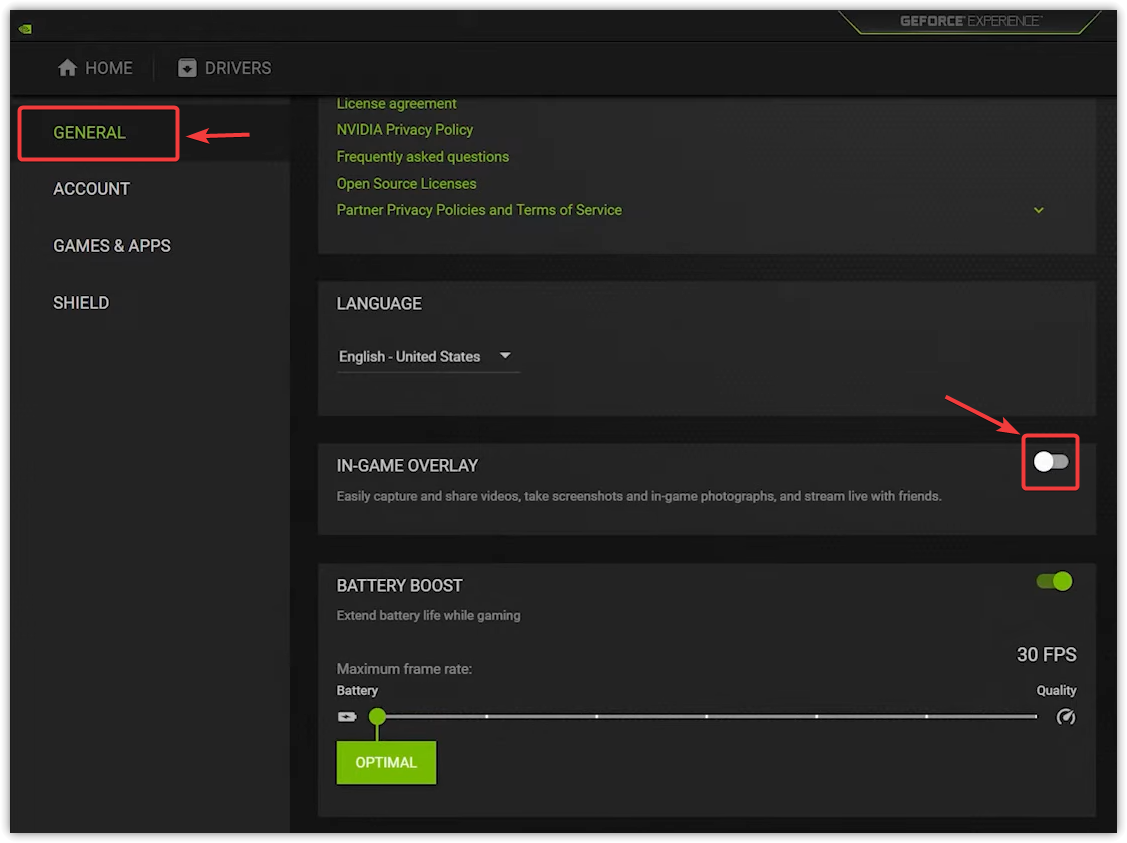Open the Shield settings section

click(81, 303)
